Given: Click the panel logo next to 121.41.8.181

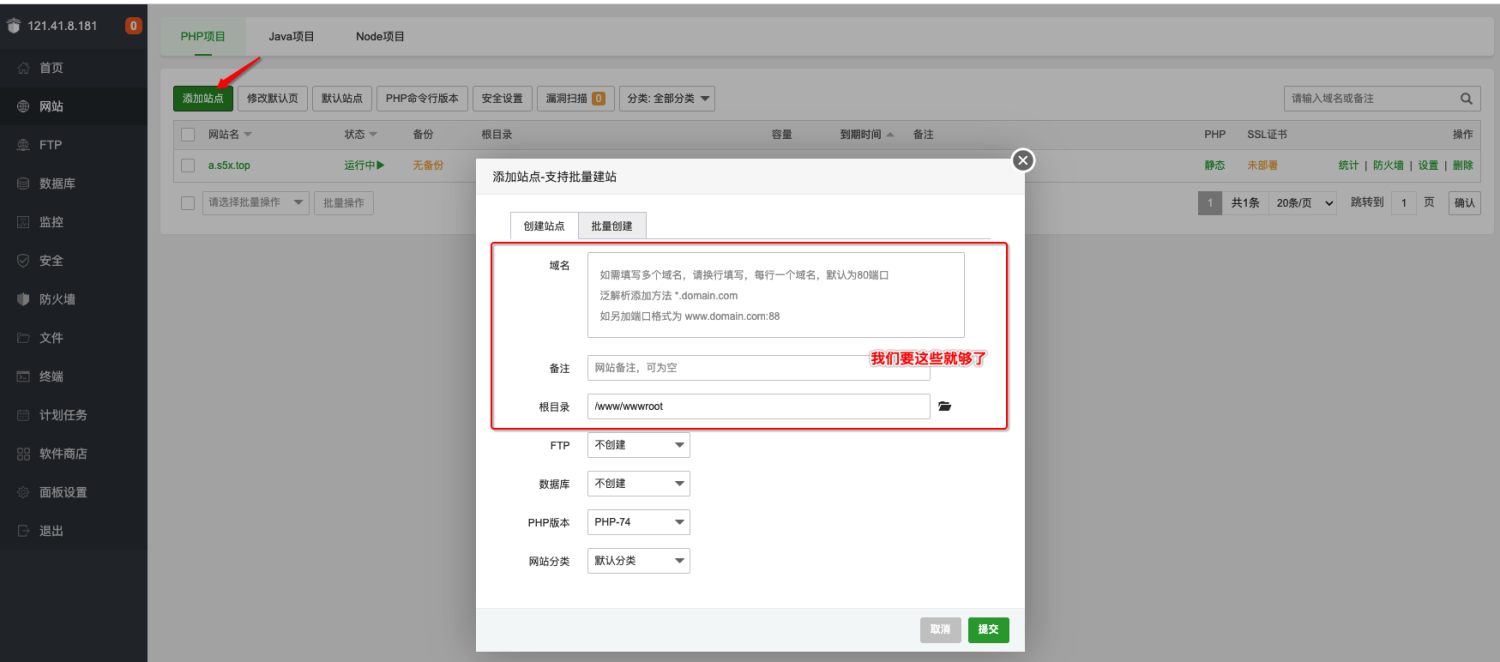Looking at the screenshot, I should [x=13, y=26].
